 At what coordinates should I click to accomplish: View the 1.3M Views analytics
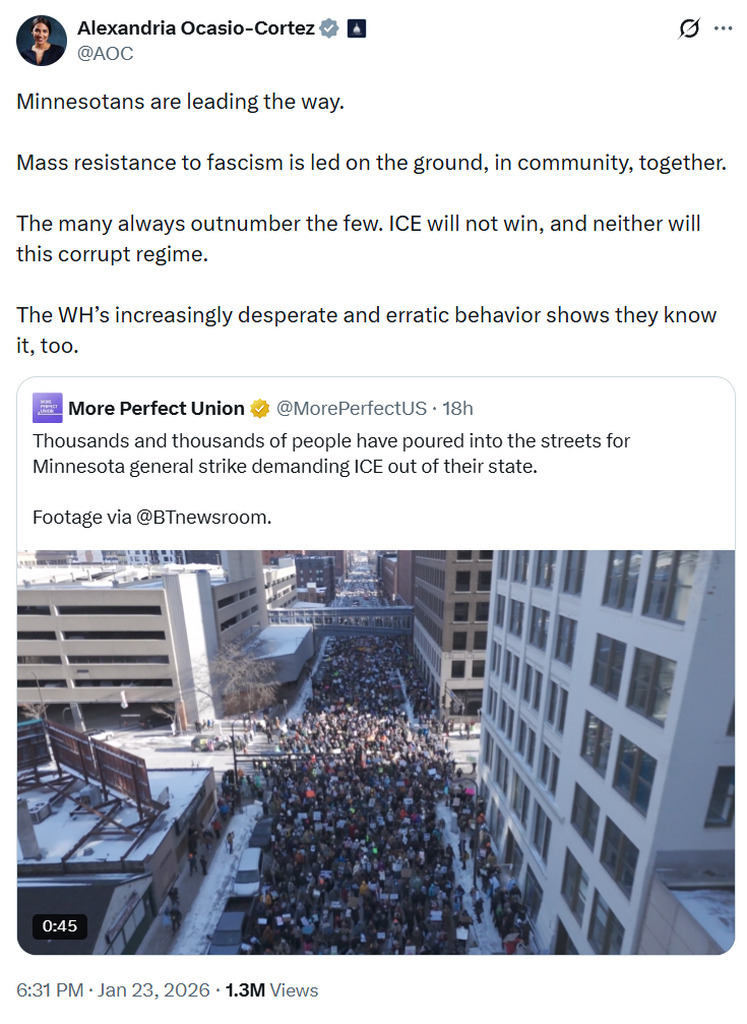272,990
